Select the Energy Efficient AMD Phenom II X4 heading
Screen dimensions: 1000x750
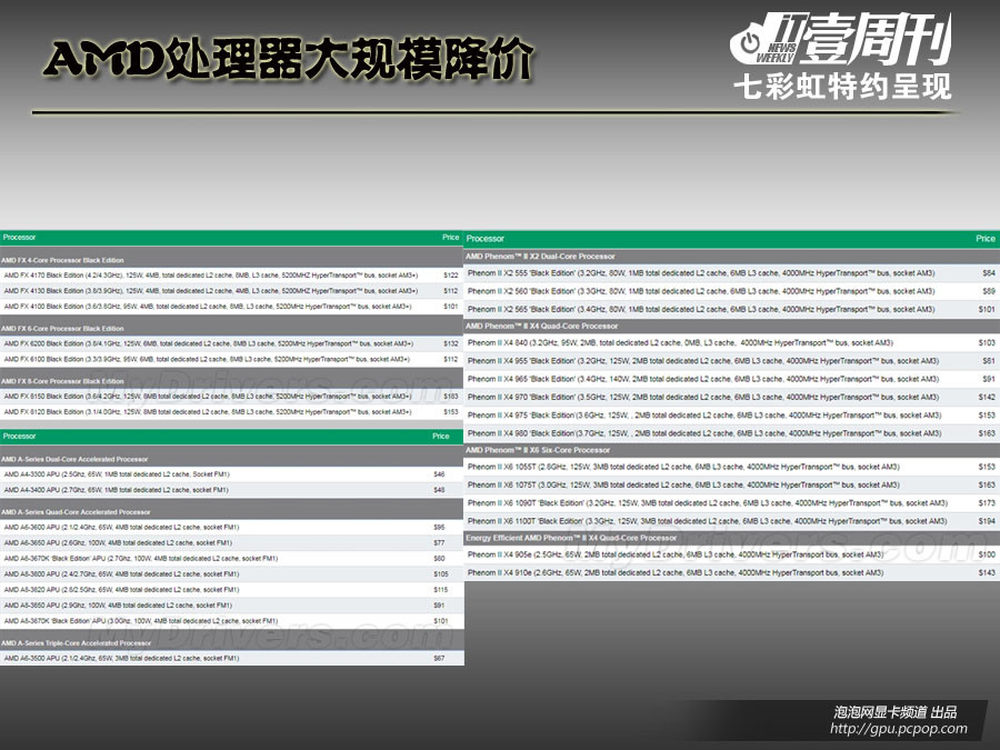(732, 538)
